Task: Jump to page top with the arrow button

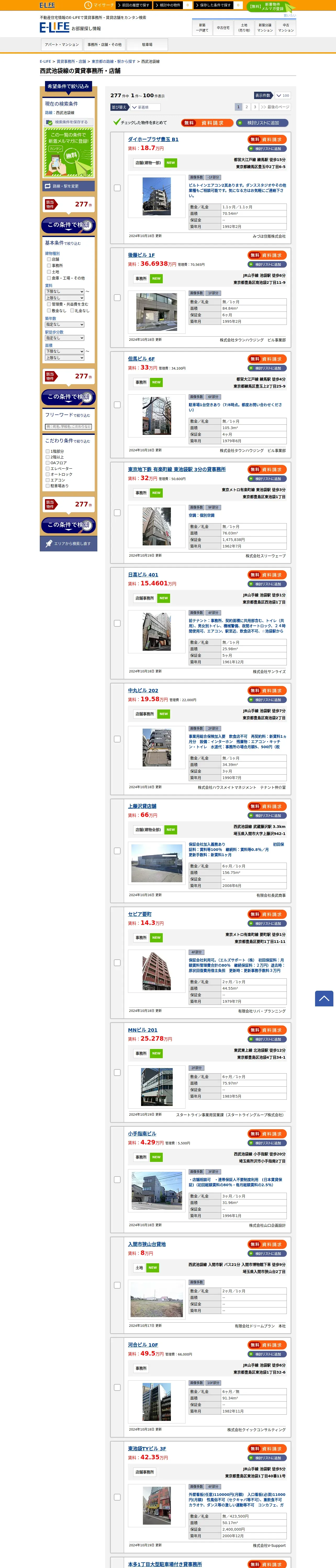Action: [324, 998]
